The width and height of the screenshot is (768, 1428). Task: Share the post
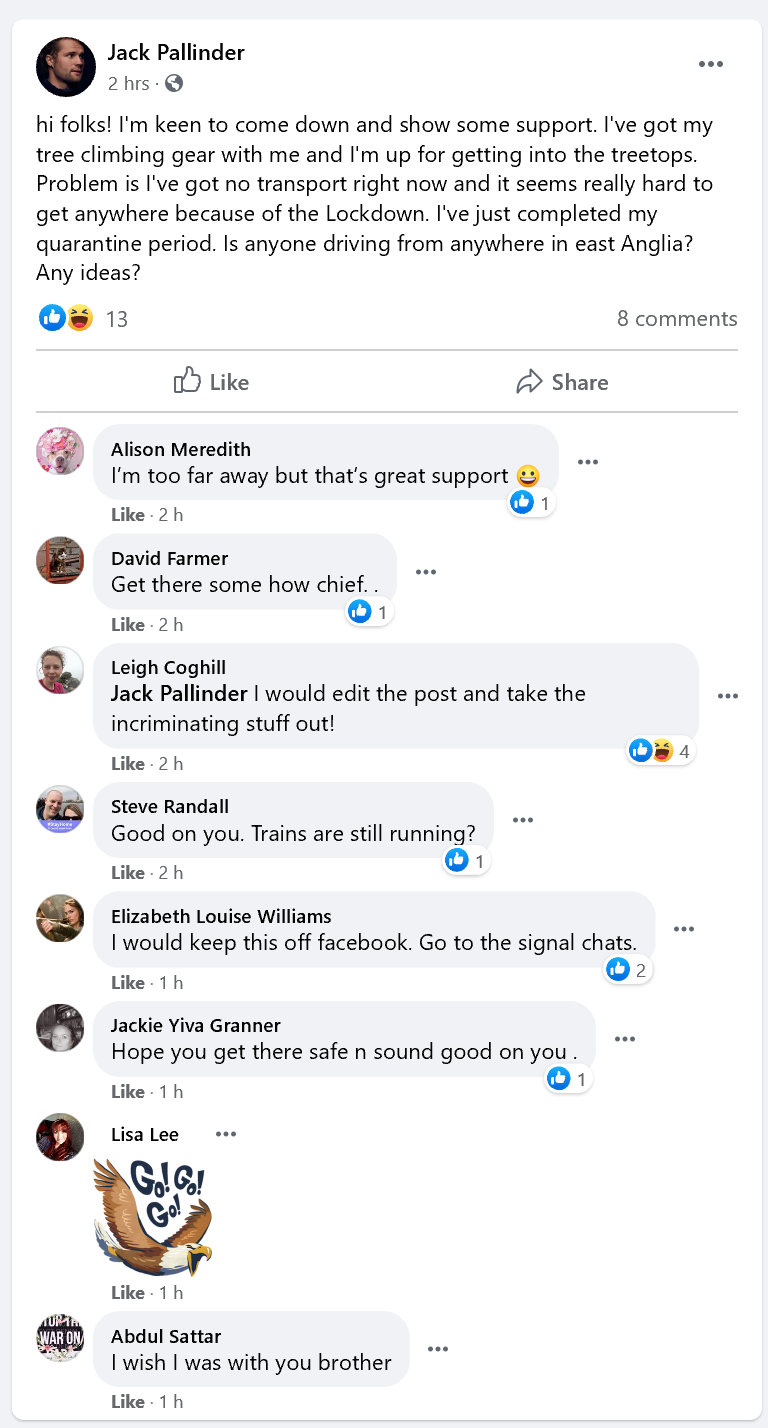coord(562,382)
